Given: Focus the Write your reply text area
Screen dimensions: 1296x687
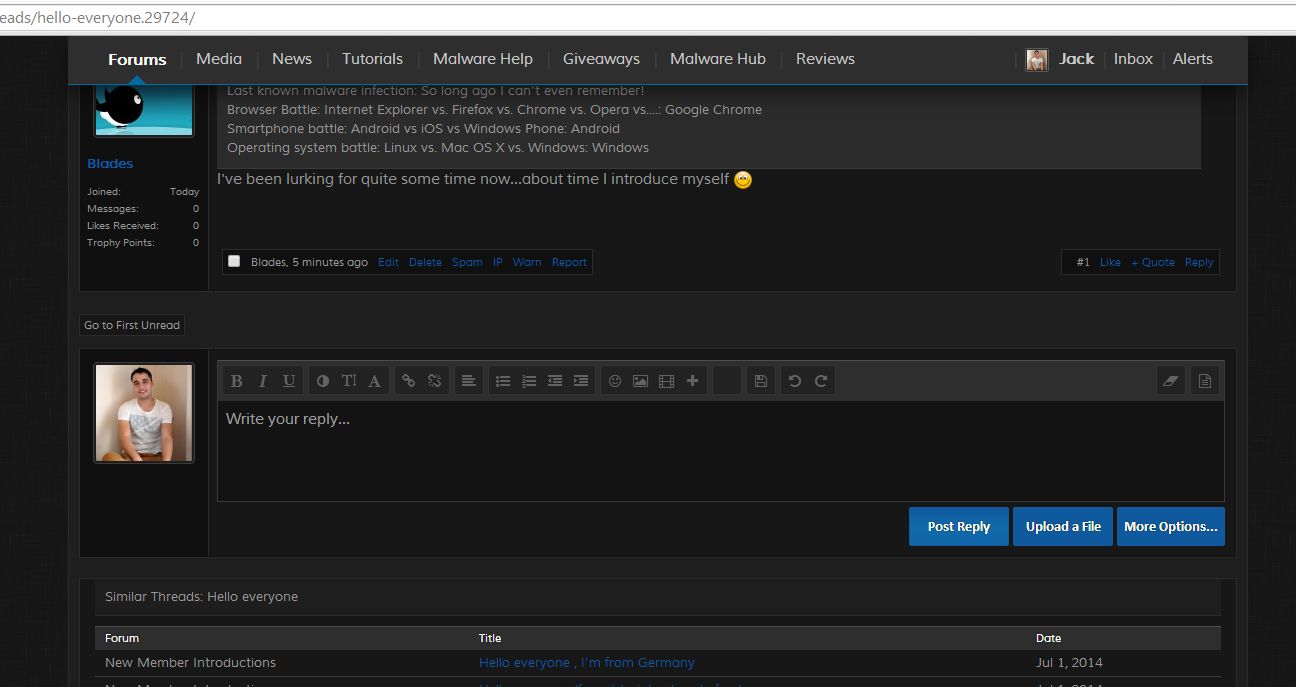Looking at the screenshot, I should tap(721, 451).
